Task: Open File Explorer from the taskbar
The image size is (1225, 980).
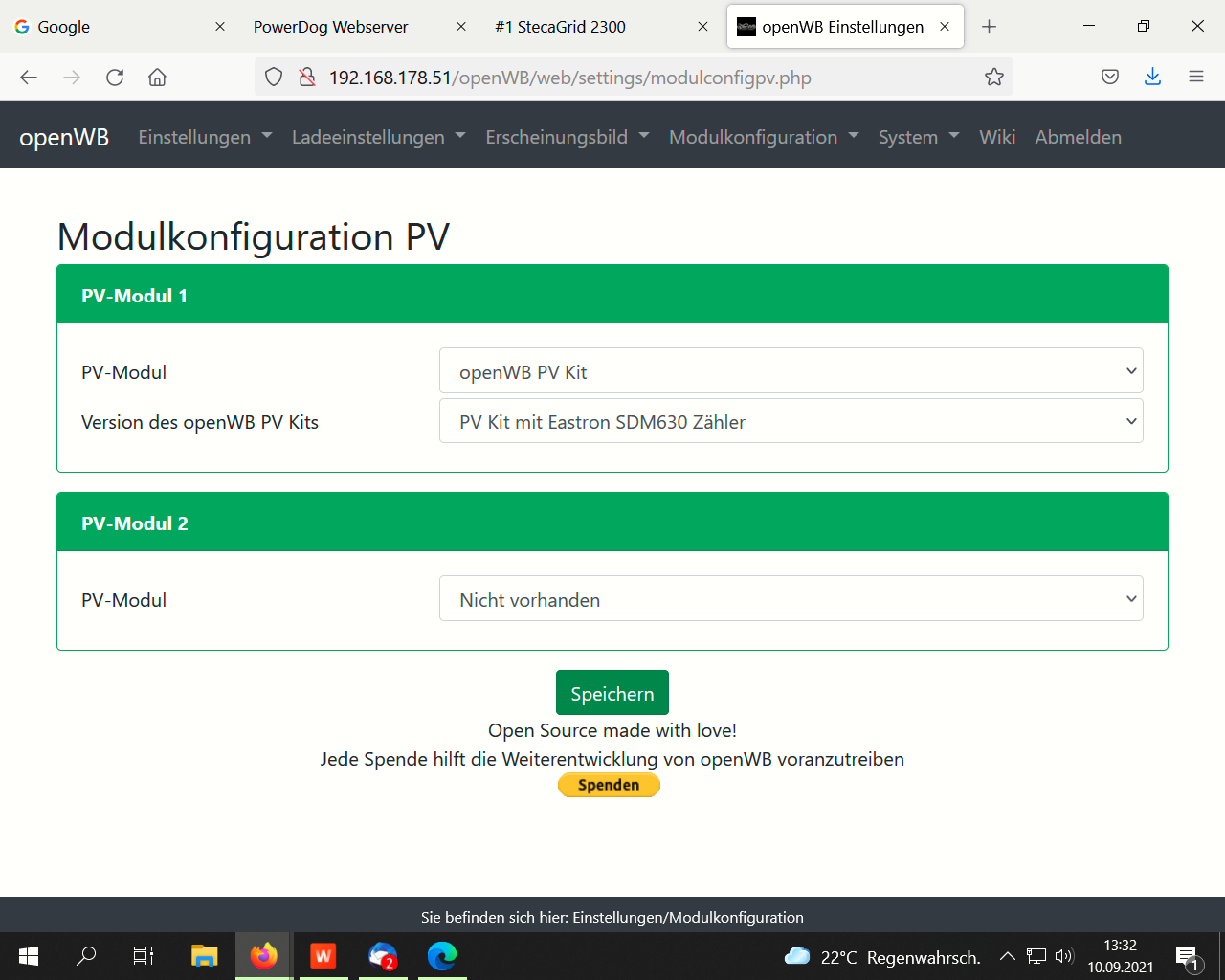Action: pos(204,956)
